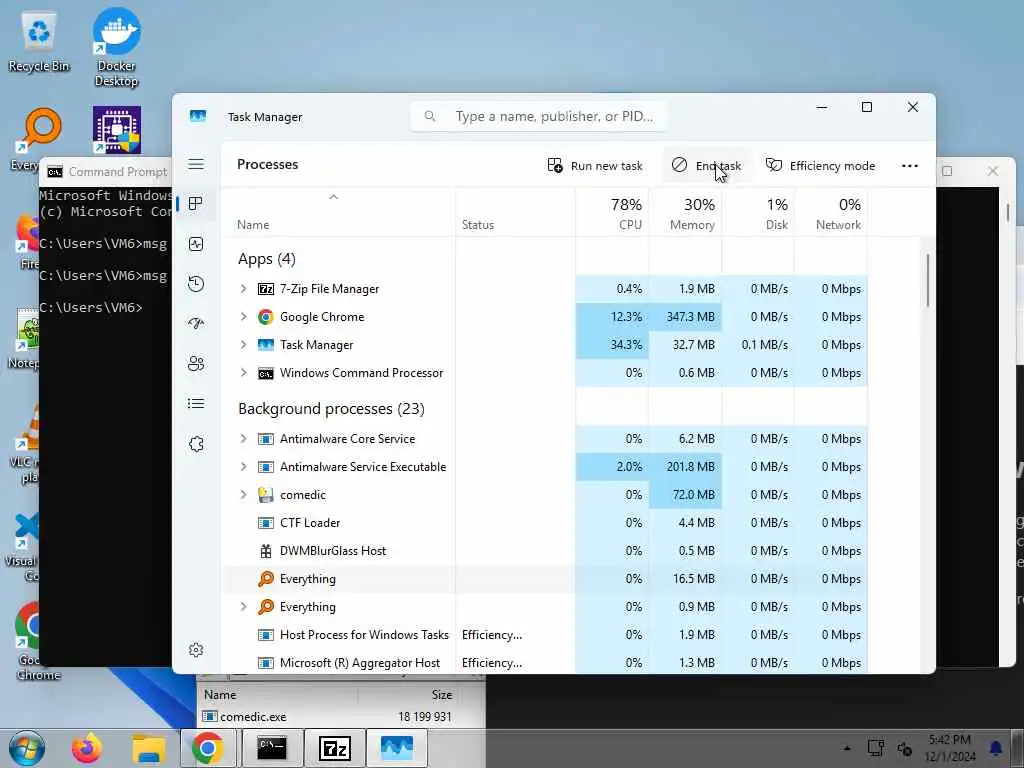
Task: Click the network tray icon
Action: [875, 748]
